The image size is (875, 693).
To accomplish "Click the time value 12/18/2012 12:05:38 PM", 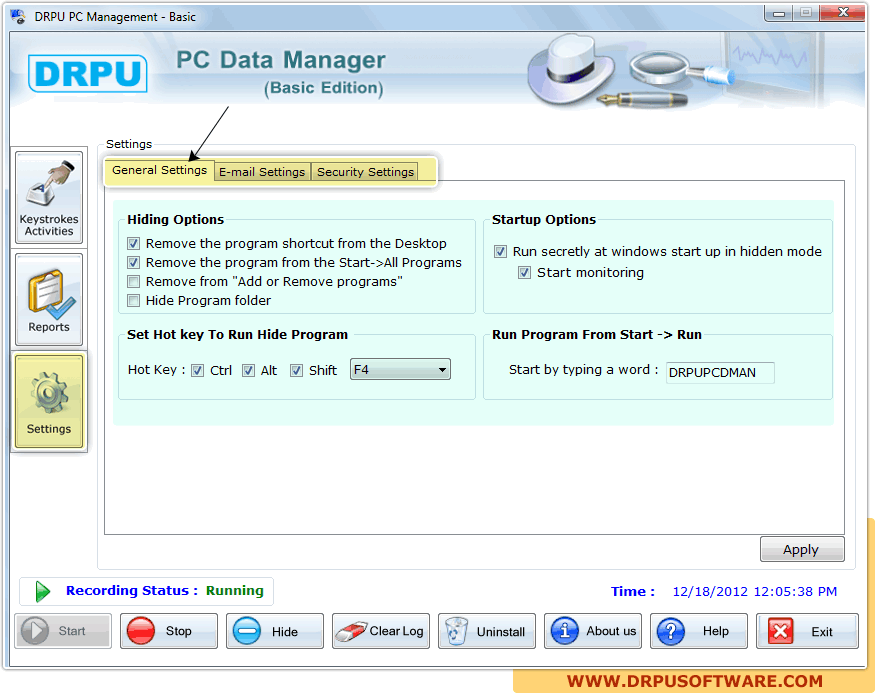I will (754, 591).
